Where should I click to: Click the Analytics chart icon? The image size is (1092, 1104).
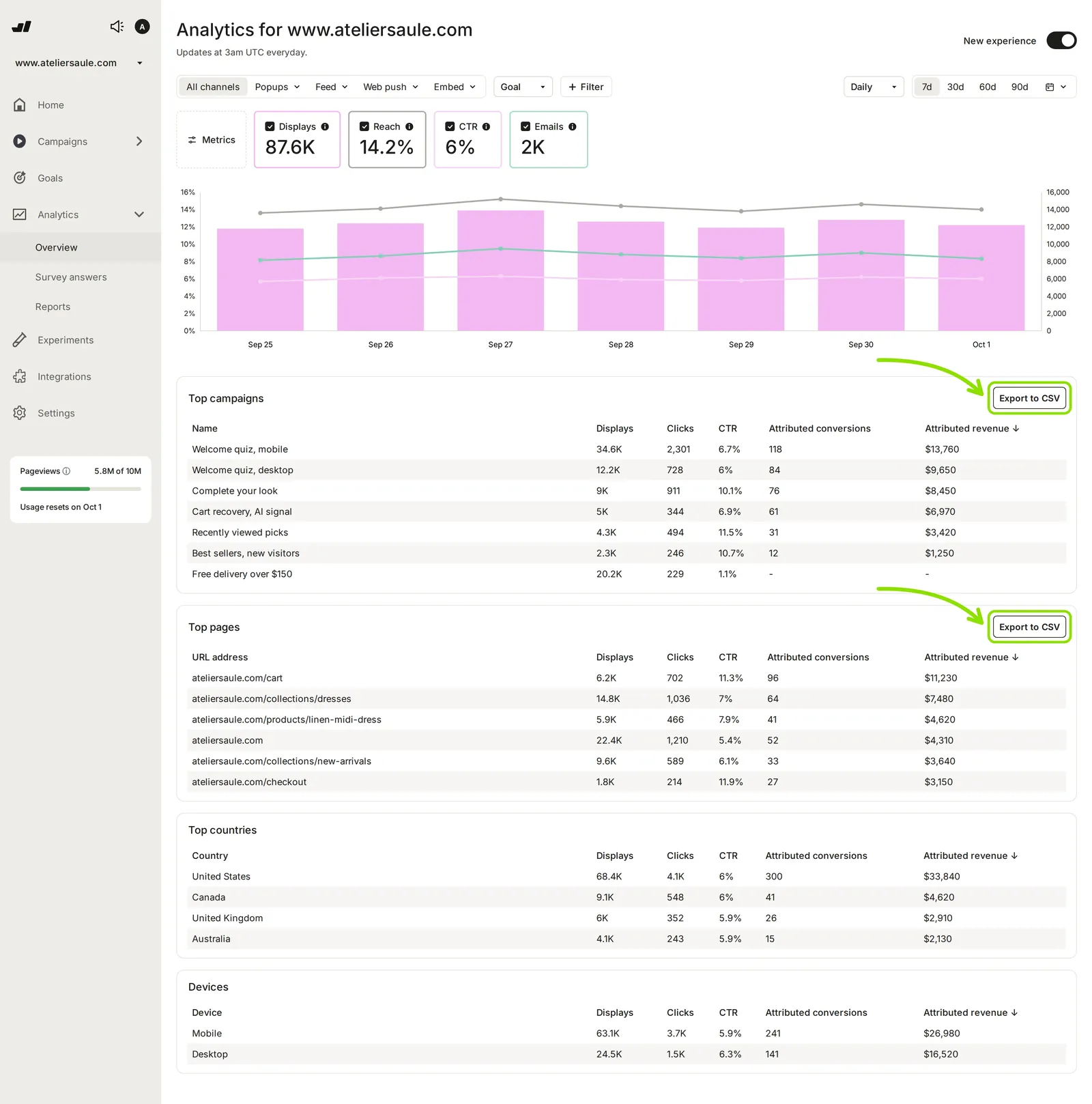coord(20,214)
